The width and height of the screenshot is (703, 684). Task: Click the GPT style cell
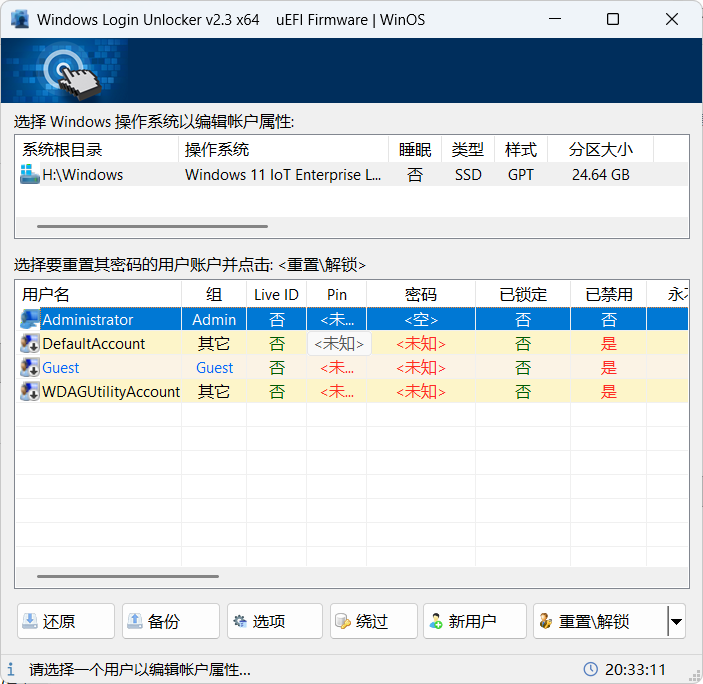521,174
